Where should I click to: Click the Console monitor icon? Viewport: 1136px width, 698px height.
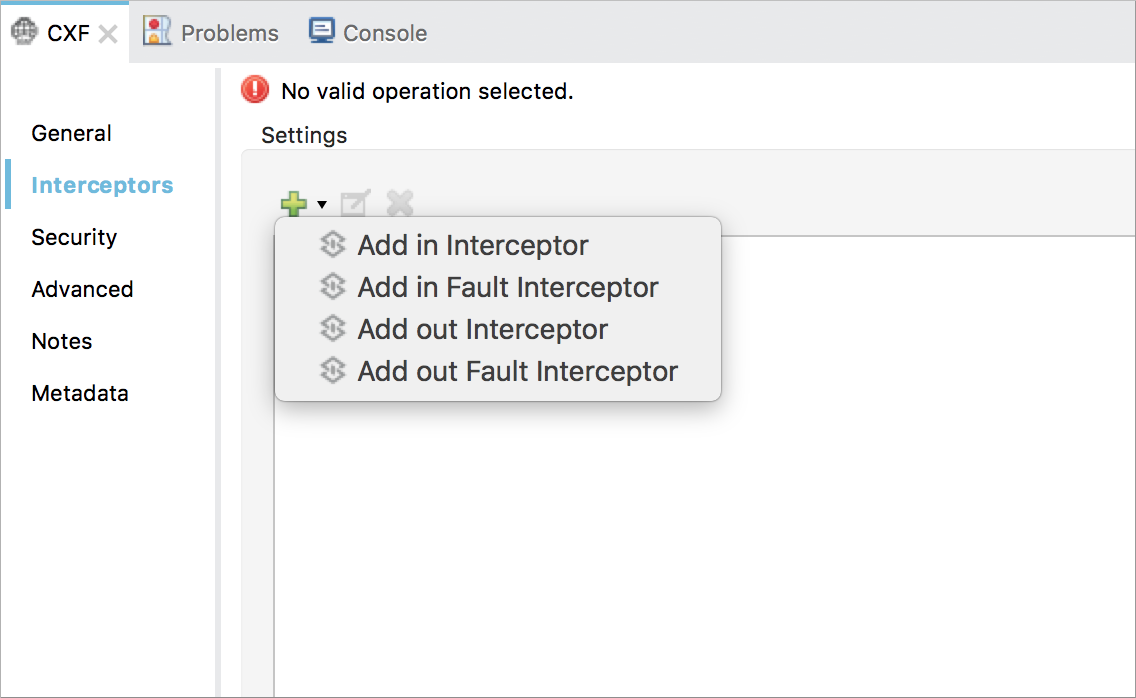click(321, 32)
